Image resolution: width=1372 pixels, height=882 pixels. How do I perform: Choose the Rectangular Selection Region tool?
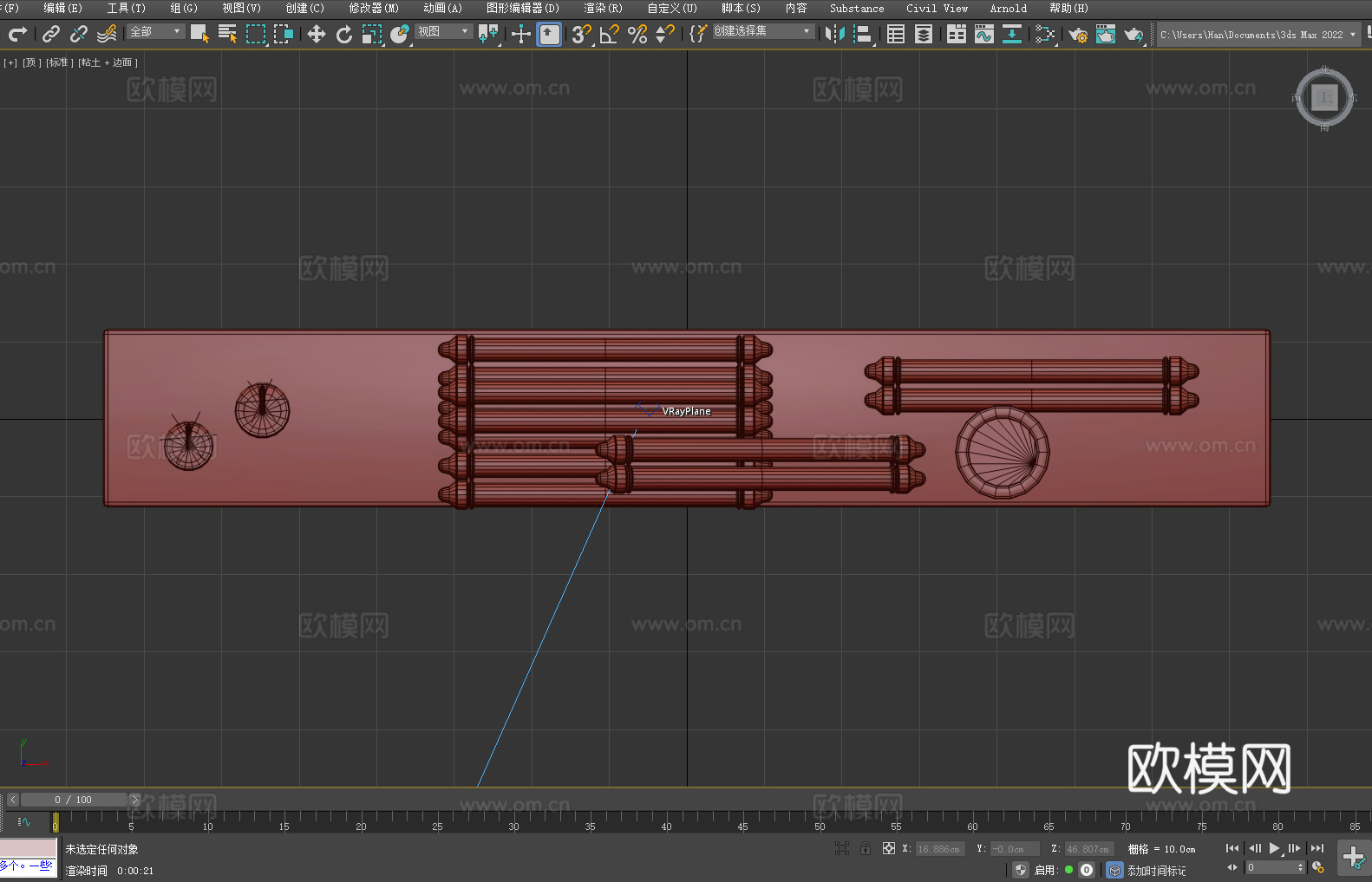point(256,34)
